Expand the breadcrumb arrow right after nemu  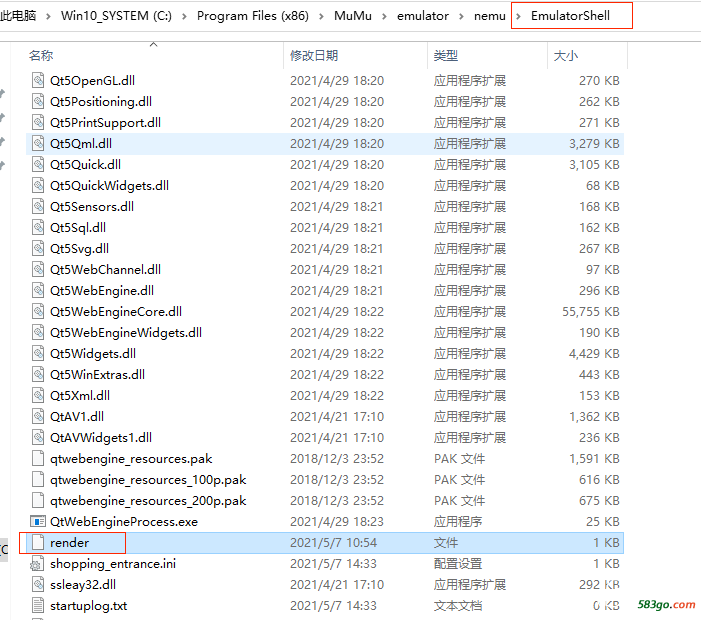516,16
